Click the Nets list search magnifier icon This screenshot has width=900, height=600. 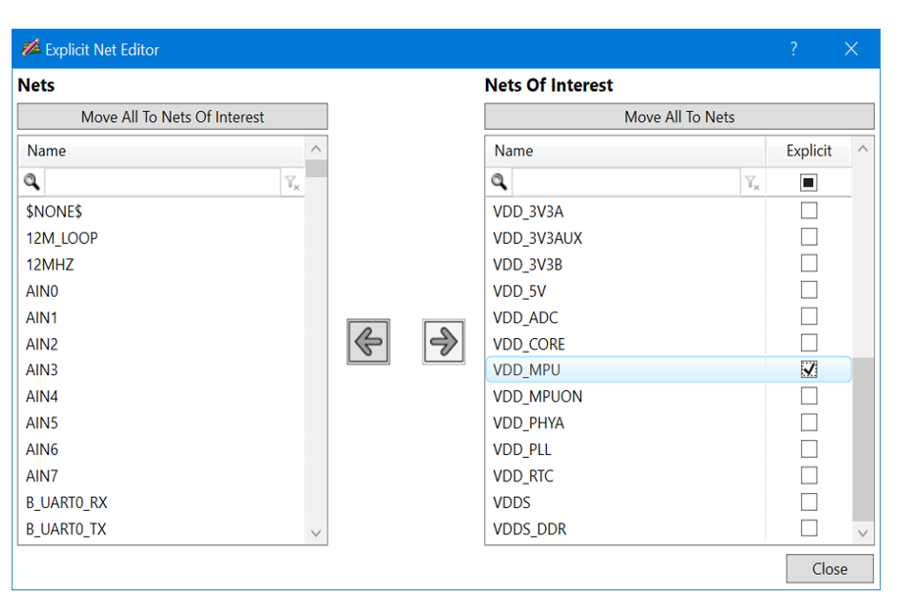(x=32, y=182)
